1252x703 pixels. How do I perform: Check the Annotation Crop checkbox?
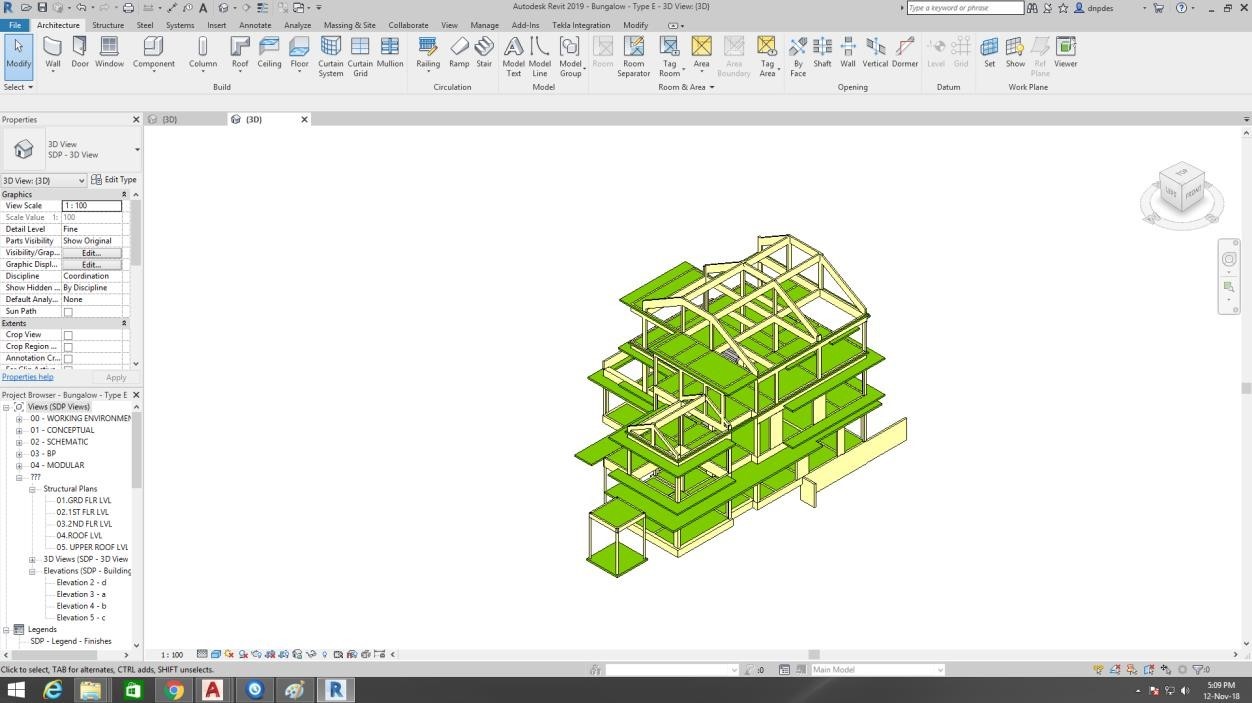click(68, 358)
